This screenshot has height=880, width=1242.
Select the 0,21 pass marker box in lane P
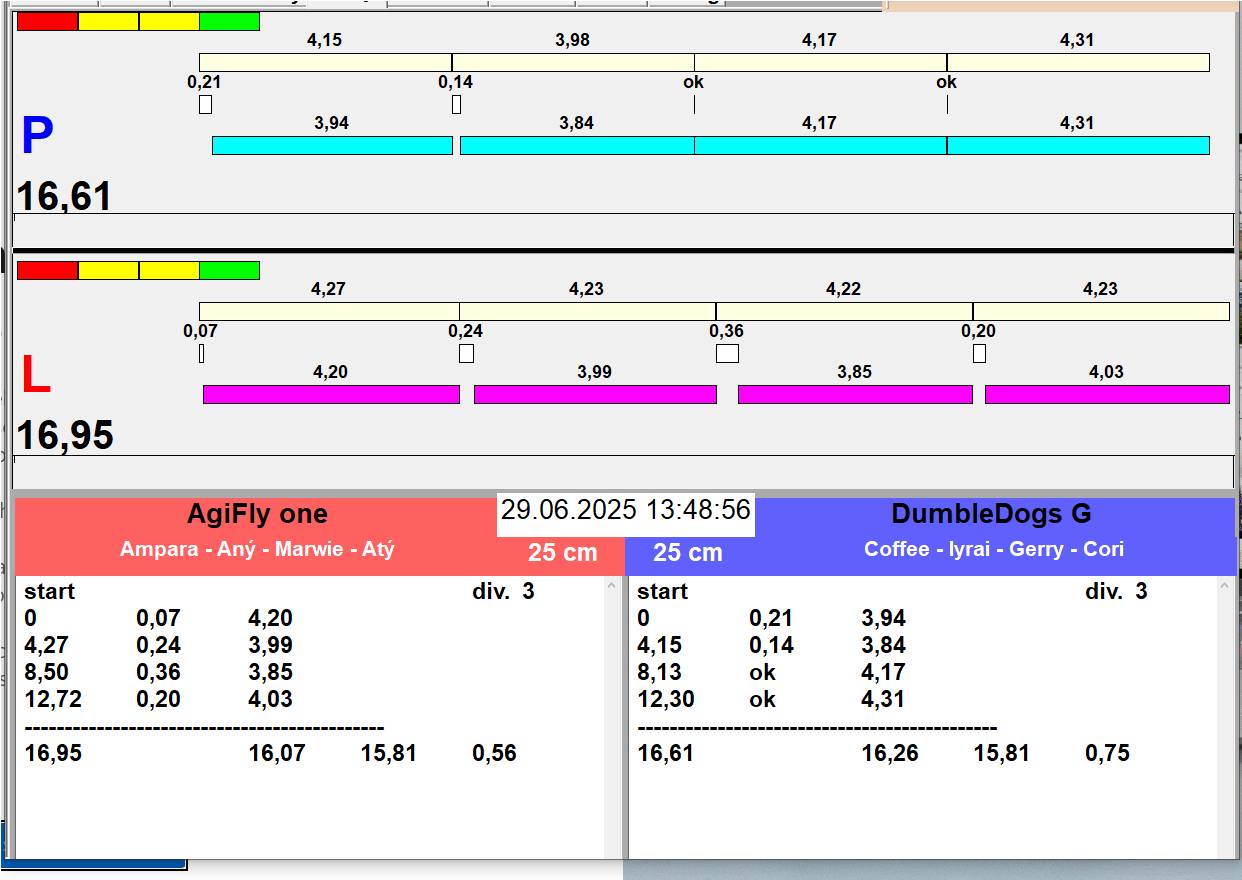205,104
